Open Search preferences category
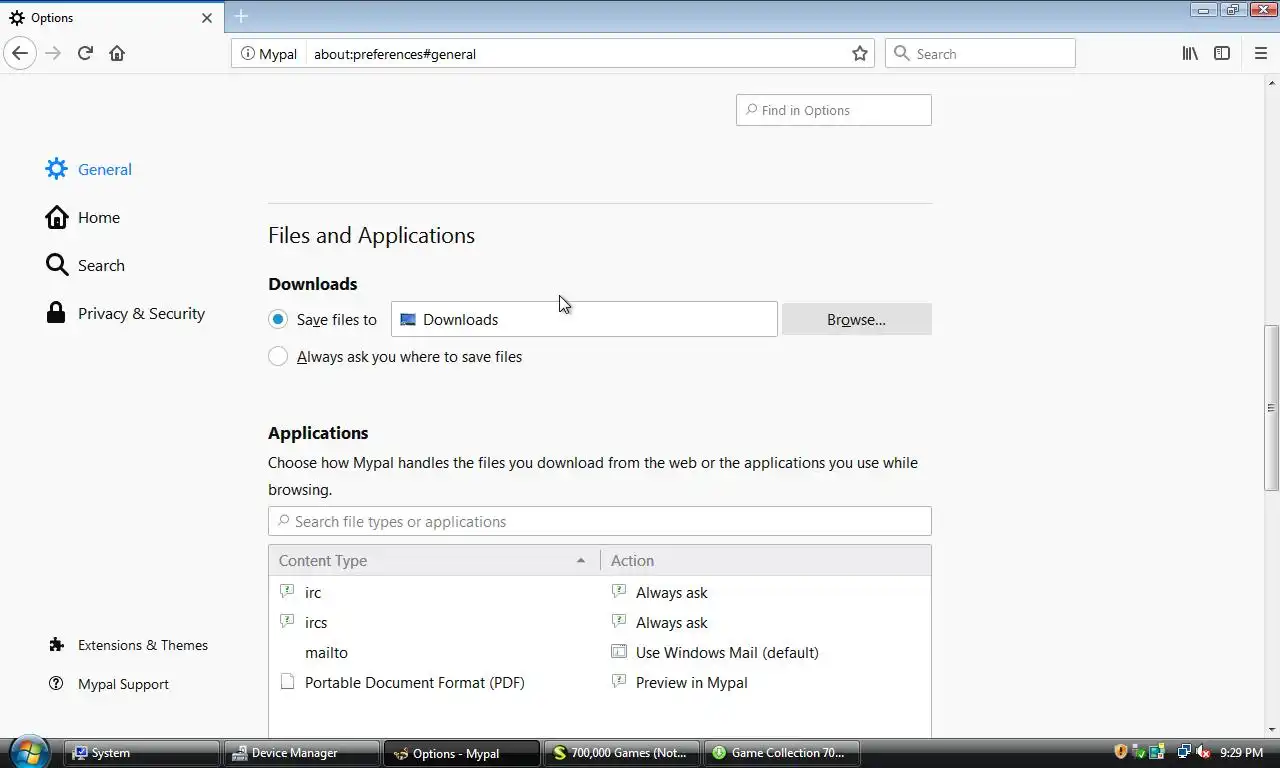The width and height of the screenshot is (1280, 768). click(85, 265)
